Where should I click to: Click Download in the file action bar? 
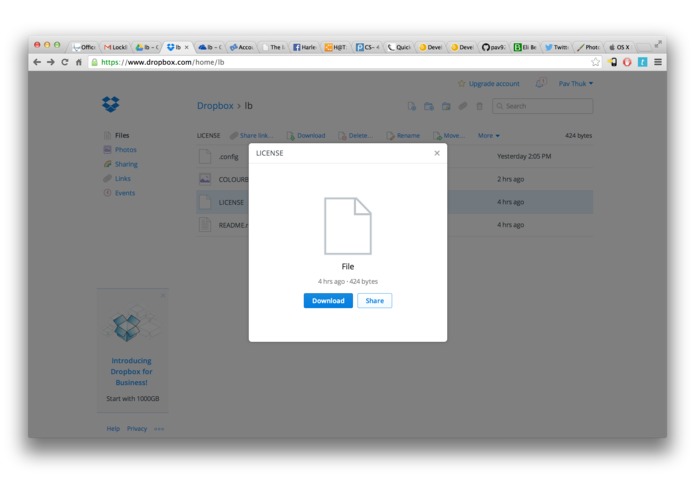click(306, 136)
